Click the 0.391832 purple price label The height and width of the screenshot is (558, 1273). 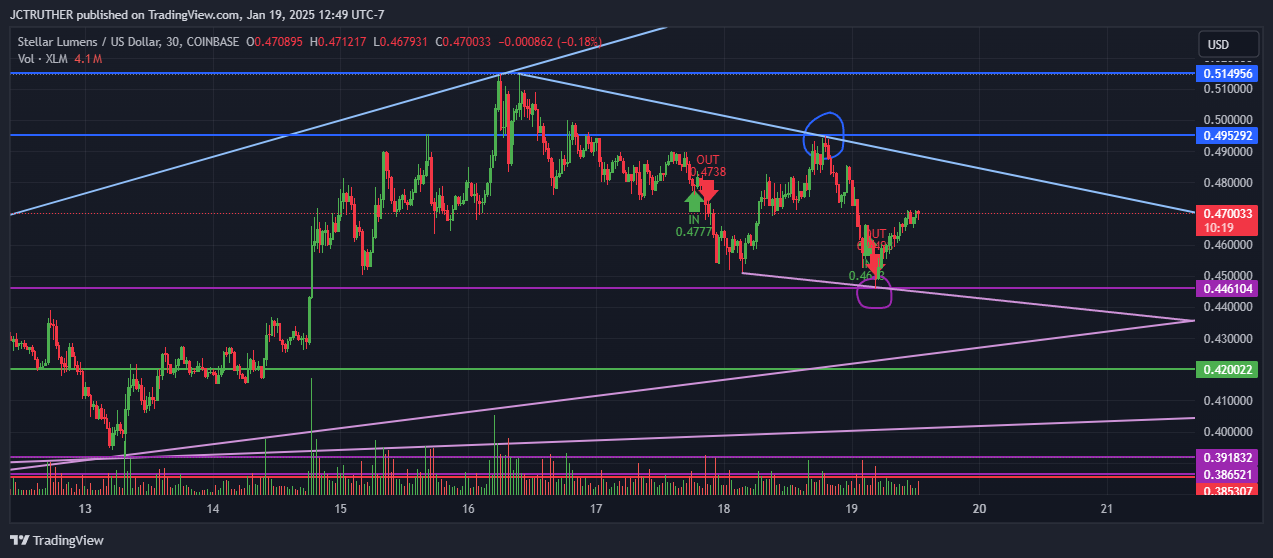1229,457
